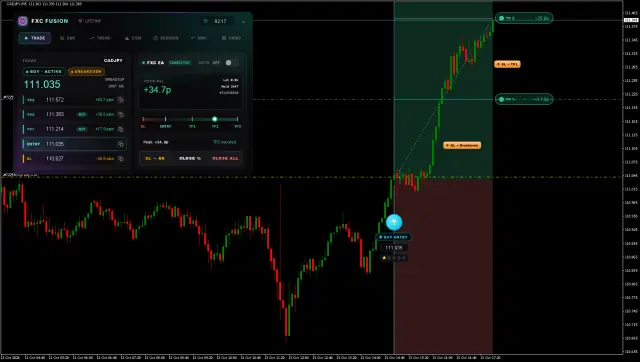Click the BREAKEVEN status badge
This screenshot has height=362, width=640.
pos(86,71)
